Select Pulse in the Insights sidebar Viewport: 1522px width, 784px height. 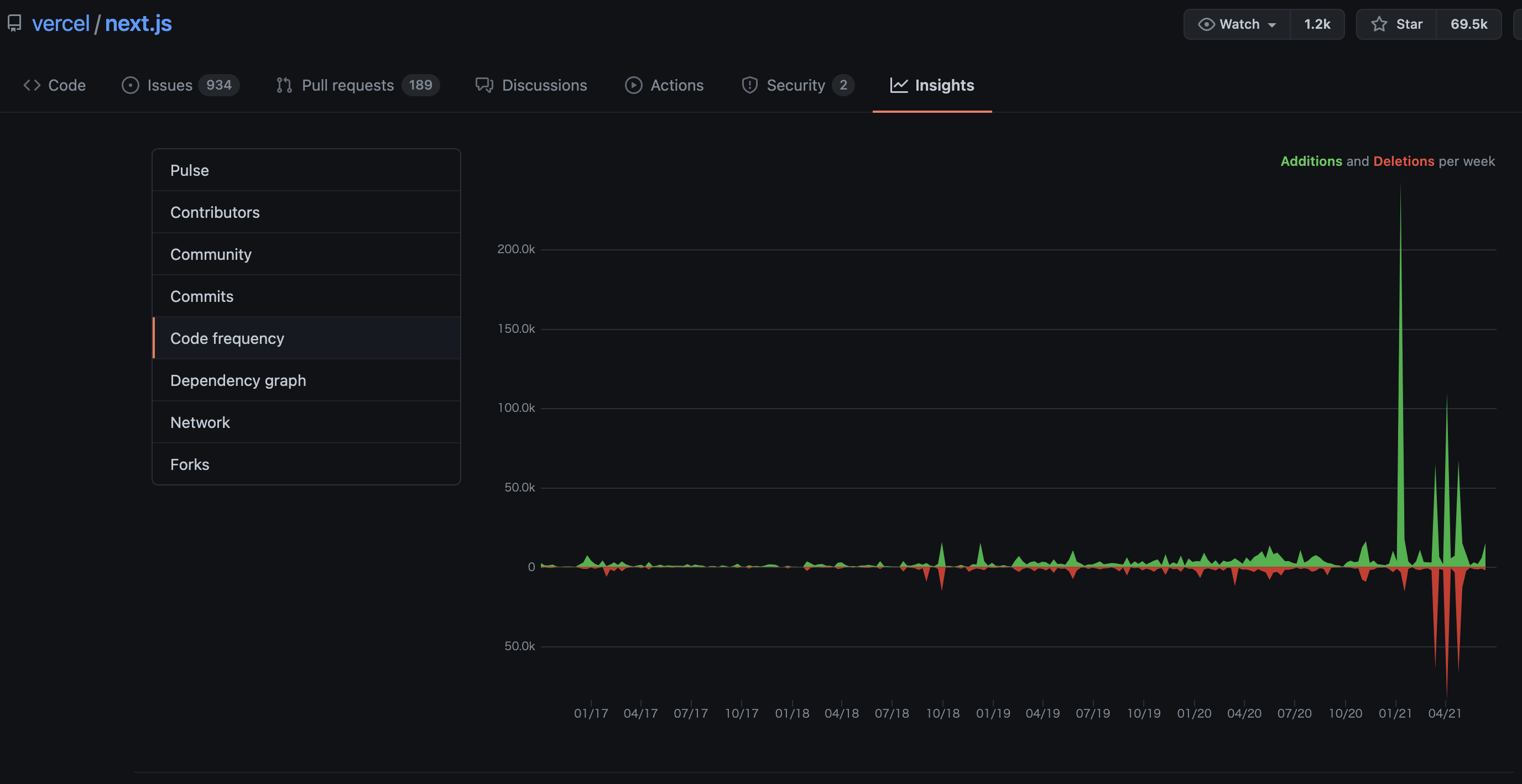(x=189, y=170)
